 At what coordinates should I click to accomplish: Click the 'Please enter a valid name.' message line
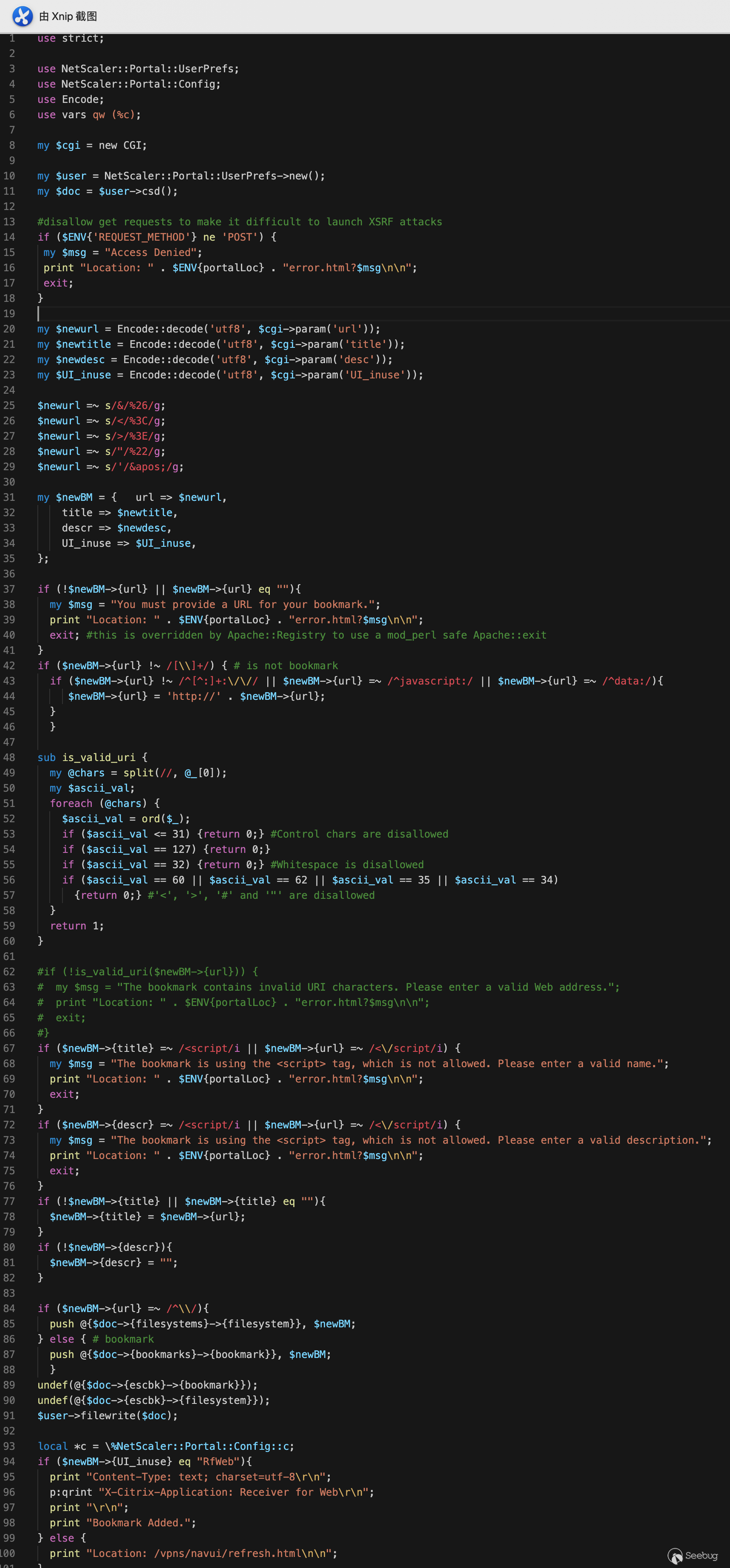[359, 1063]
